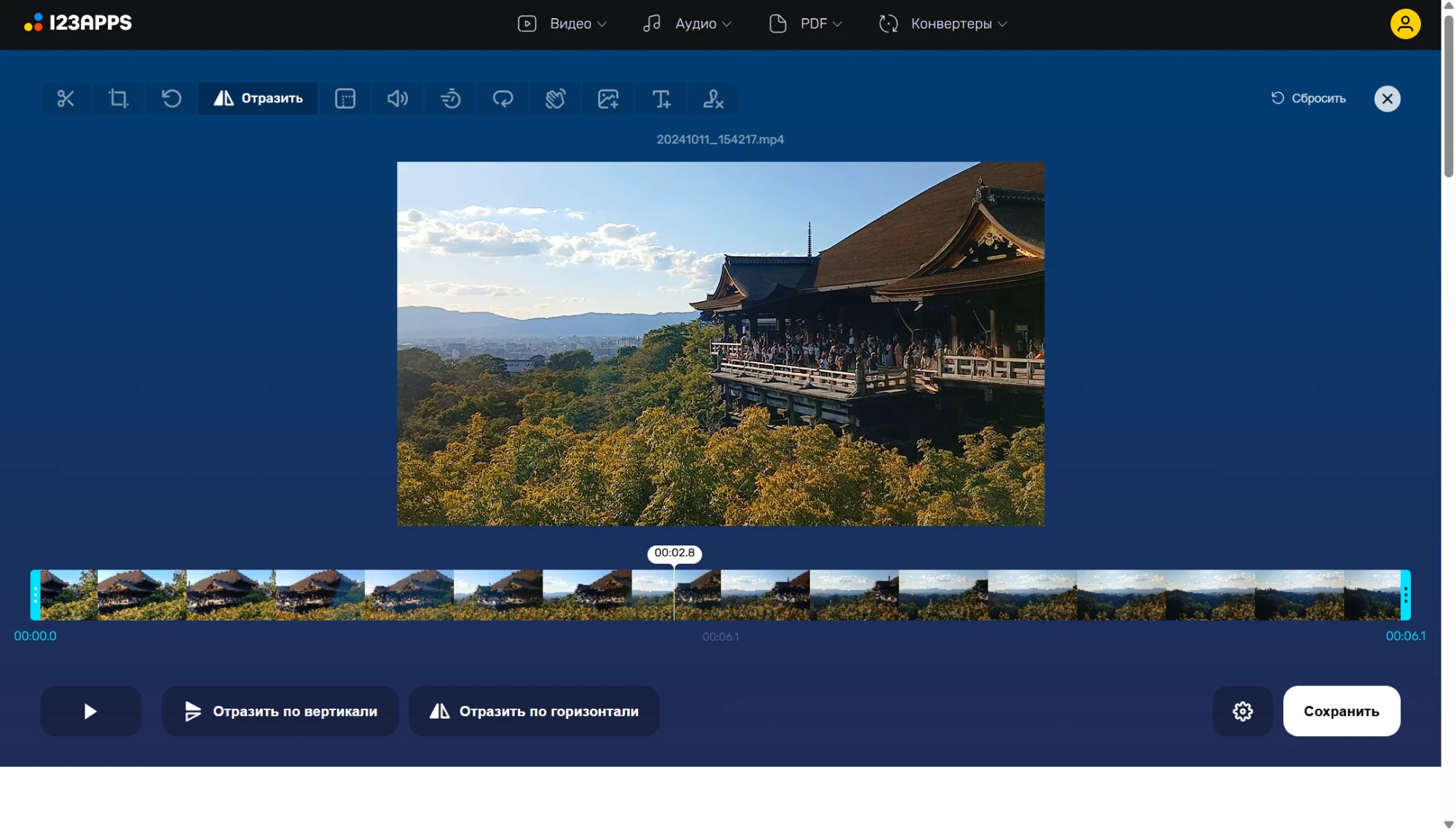
Task: Select the Crop tool
Action: click(x=118, y=98)
